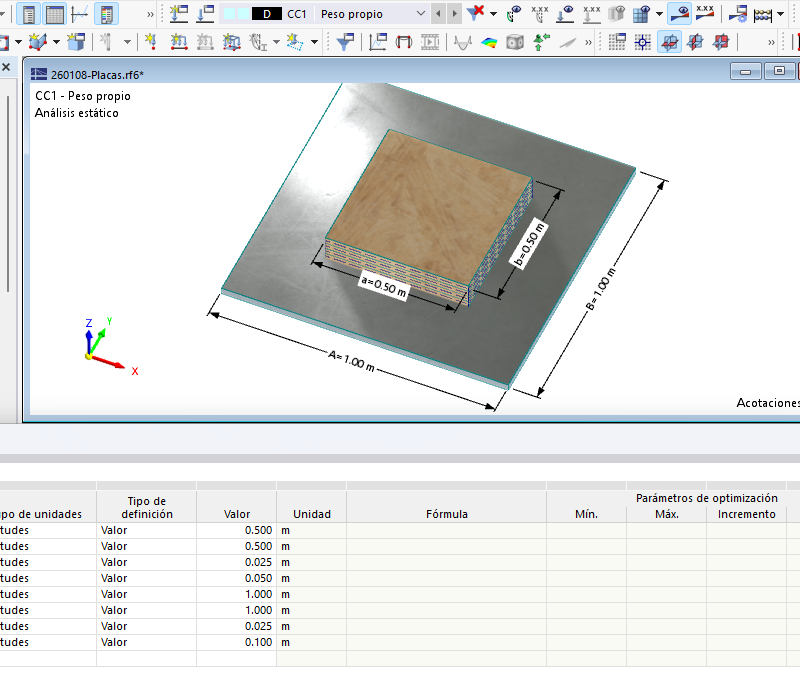Show support reactions green arrows icon
The width and height of the screenshot is (800, 697).
coord(541,42)
